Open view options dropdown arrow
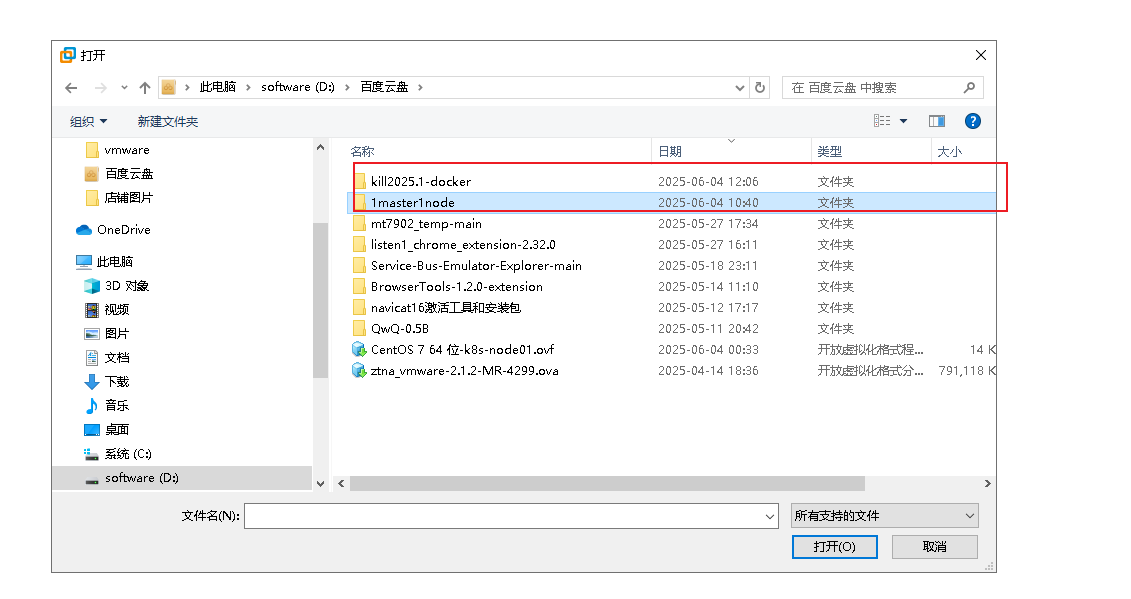This screenshot has width=1131, height=599. coord(903,121)
